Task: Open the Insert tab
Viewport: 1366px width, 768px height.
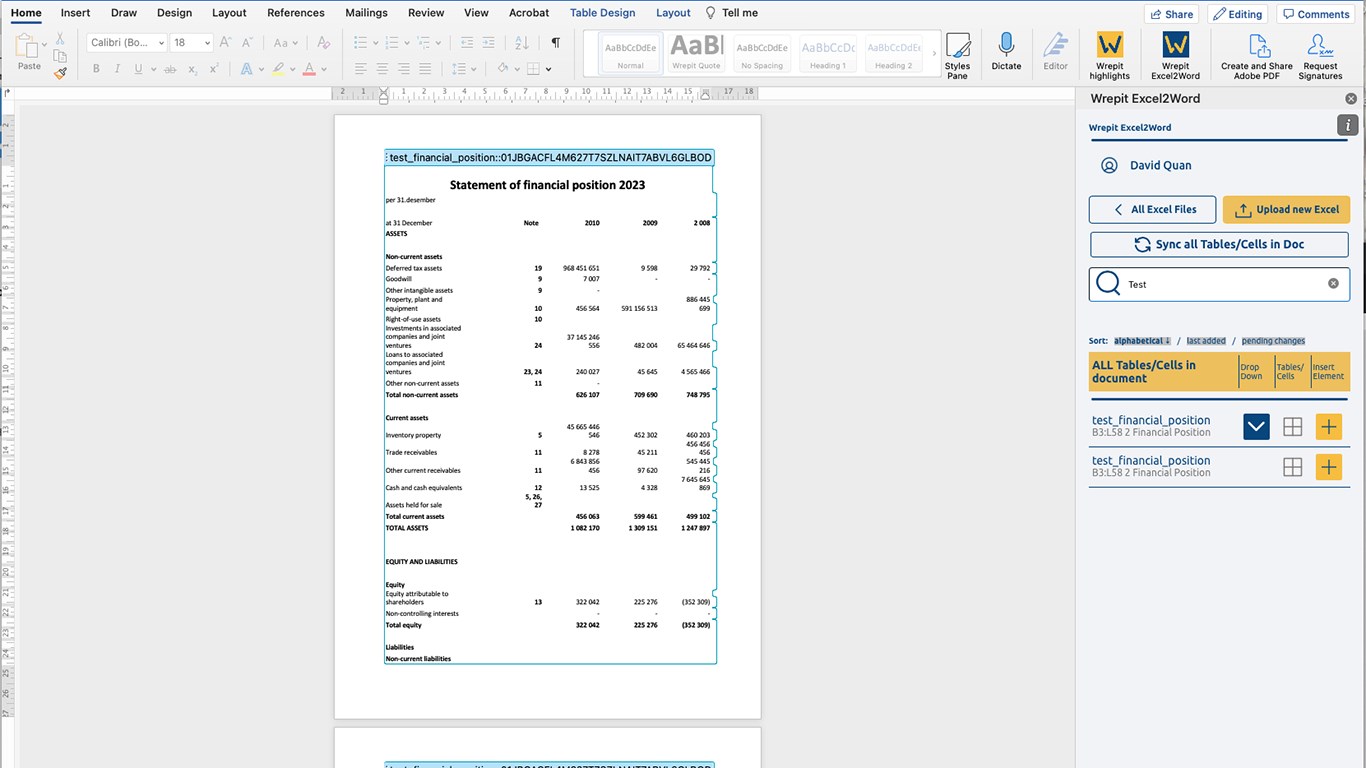Action: click(75, 13)
